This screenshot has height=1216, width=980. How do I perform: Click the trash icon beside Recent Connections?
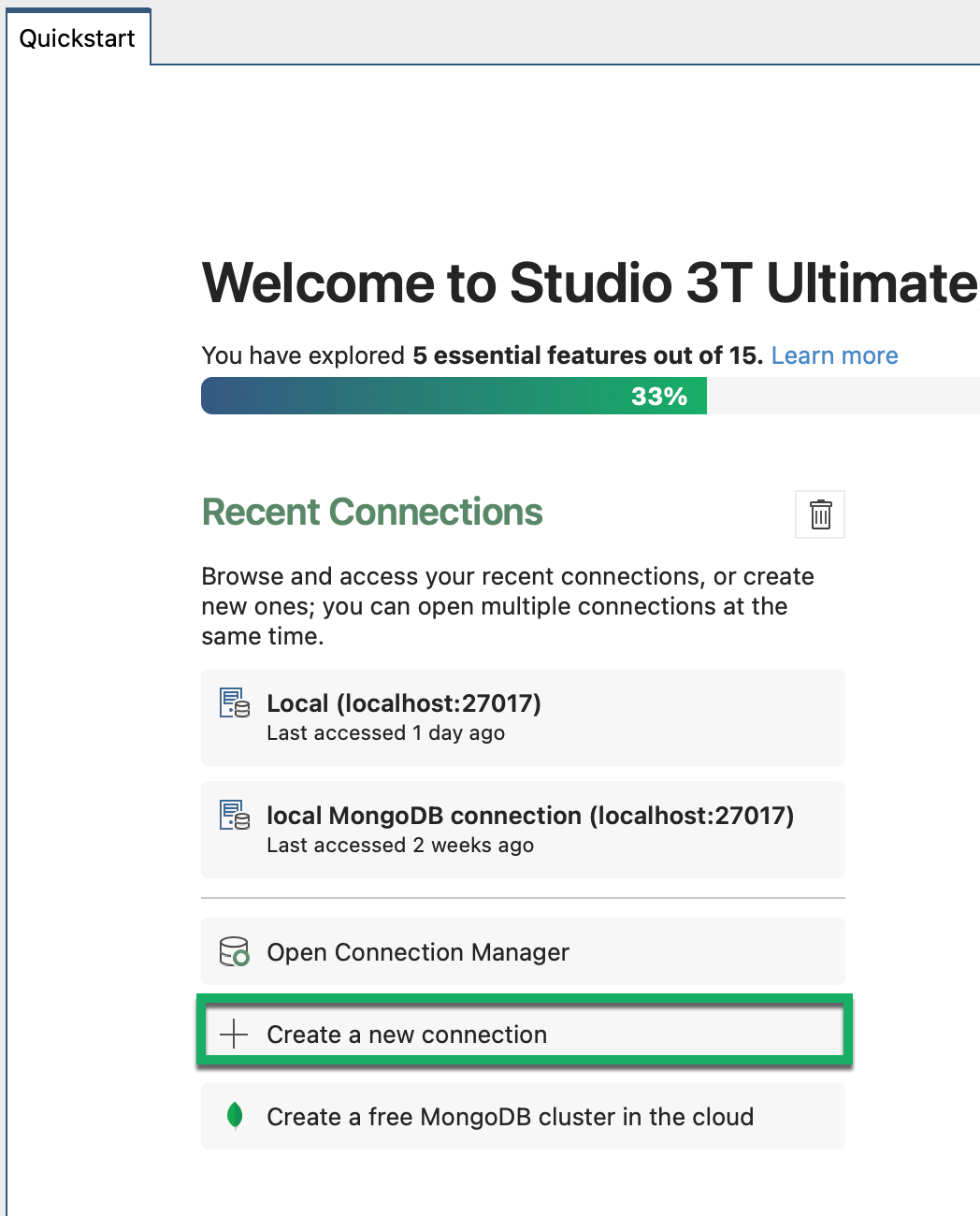coord(820,514)
